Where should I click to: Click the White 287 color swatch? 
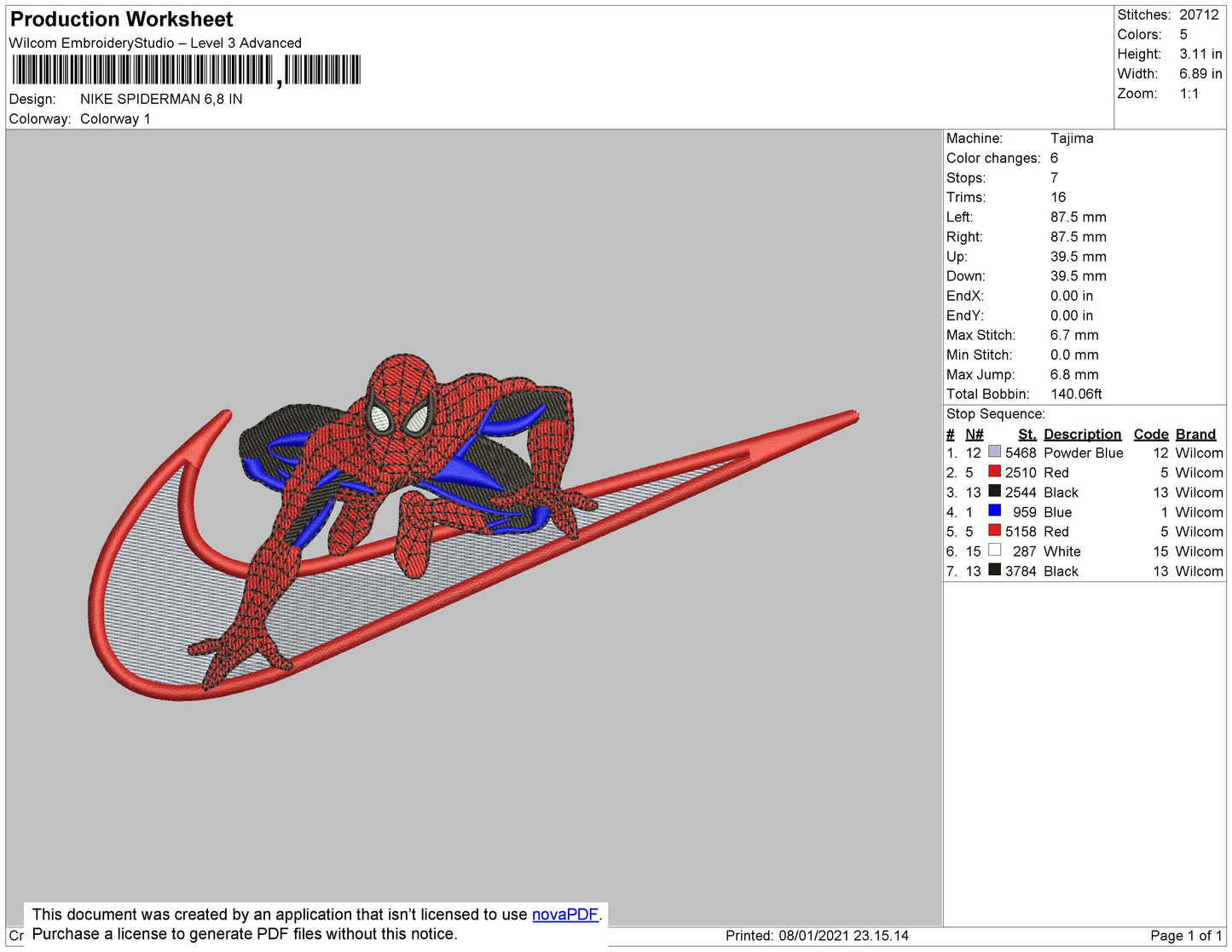coord(994,550)
